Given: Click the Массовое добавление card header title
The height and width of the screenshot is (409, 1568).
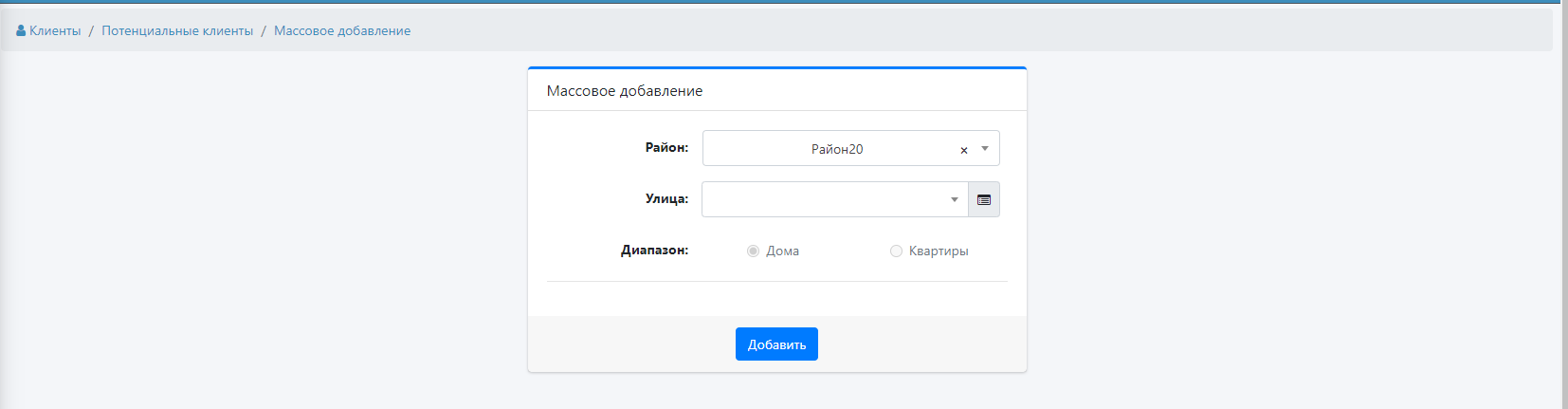Looking at the screenshot, I should [x=625, y=91].
